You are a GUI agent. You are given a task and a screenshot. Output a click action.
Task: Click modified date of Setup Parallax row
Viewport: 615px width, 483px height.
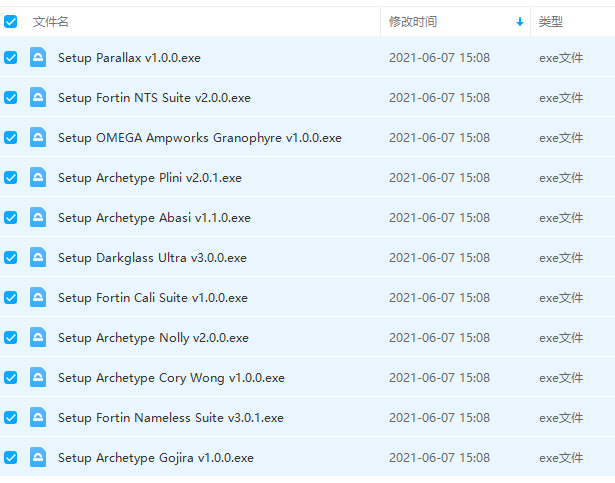coord(439,58)
